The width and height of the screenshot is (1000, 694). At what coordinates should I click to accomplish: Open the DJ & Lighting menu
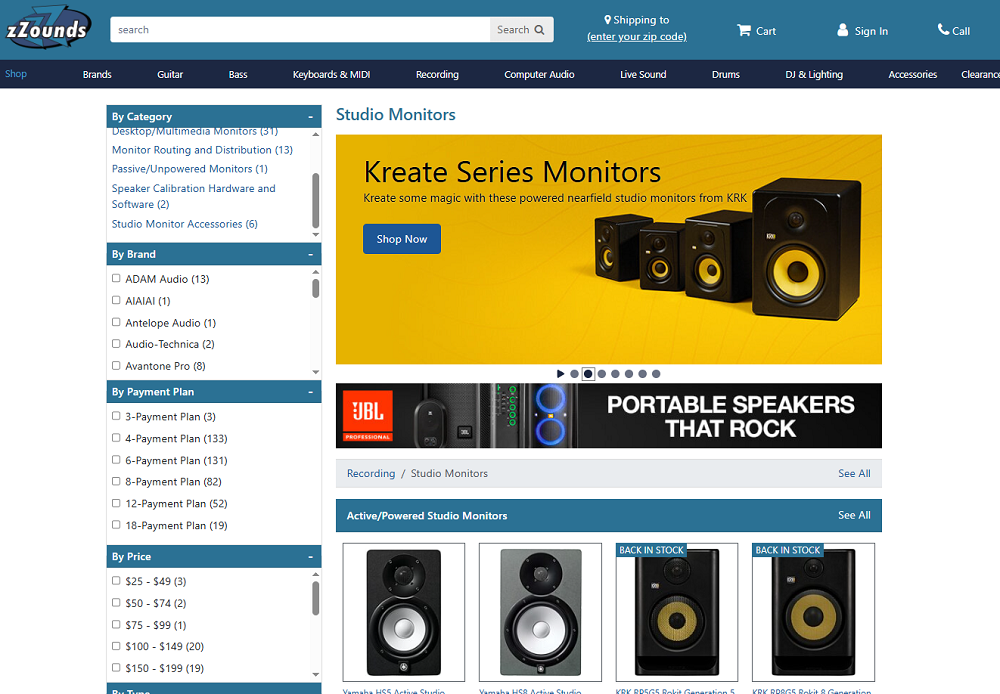(x=814, y=75)
